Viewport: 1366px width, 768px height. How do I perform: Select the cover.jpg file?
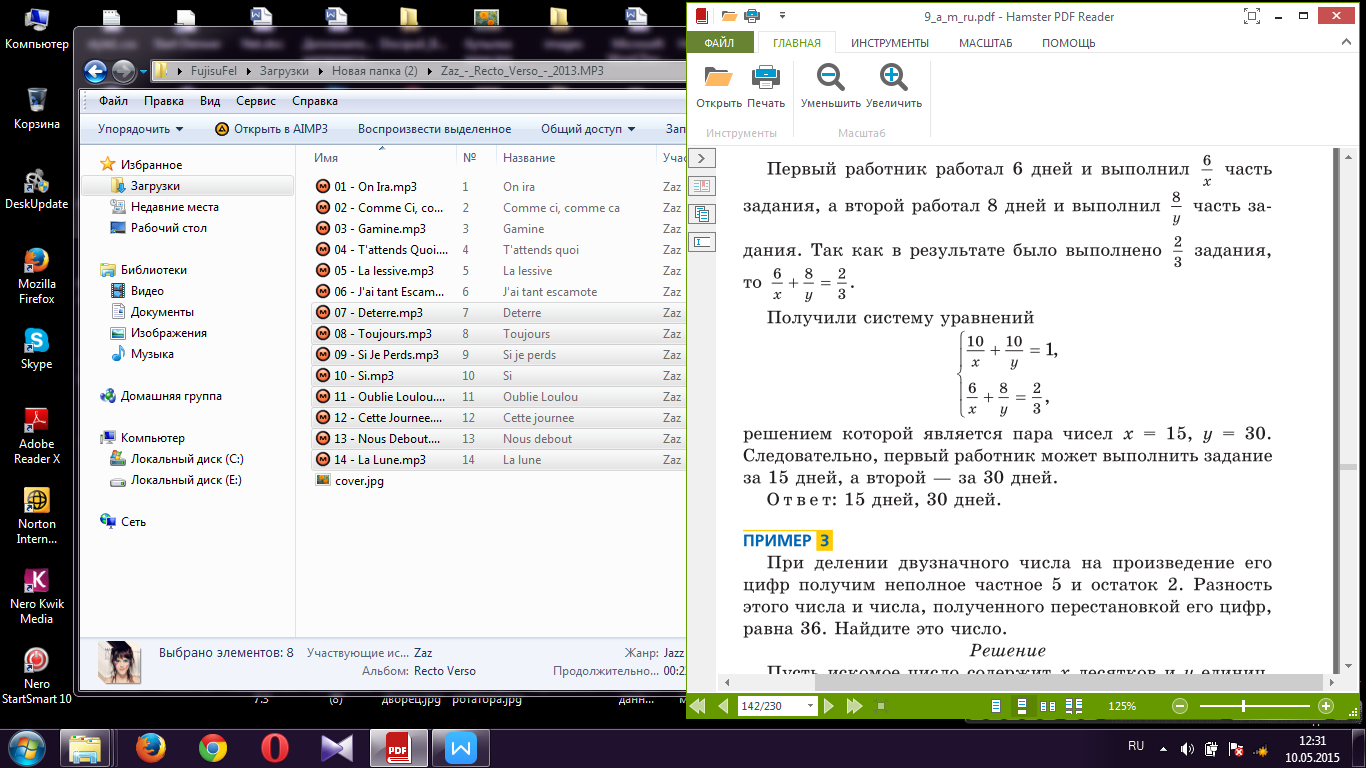[360, 481]
